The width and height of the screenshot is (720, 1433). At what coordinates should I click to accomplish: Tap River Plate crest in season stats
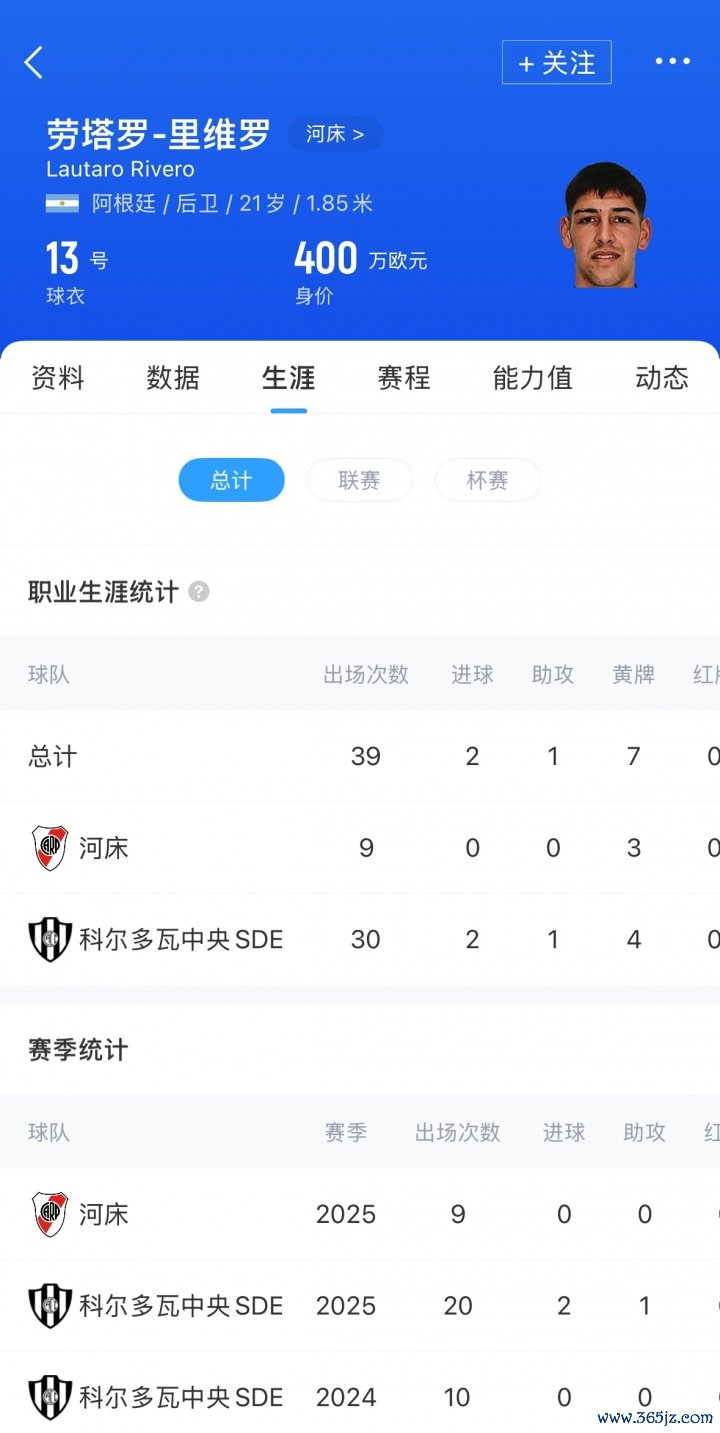tap(49, 1214)
